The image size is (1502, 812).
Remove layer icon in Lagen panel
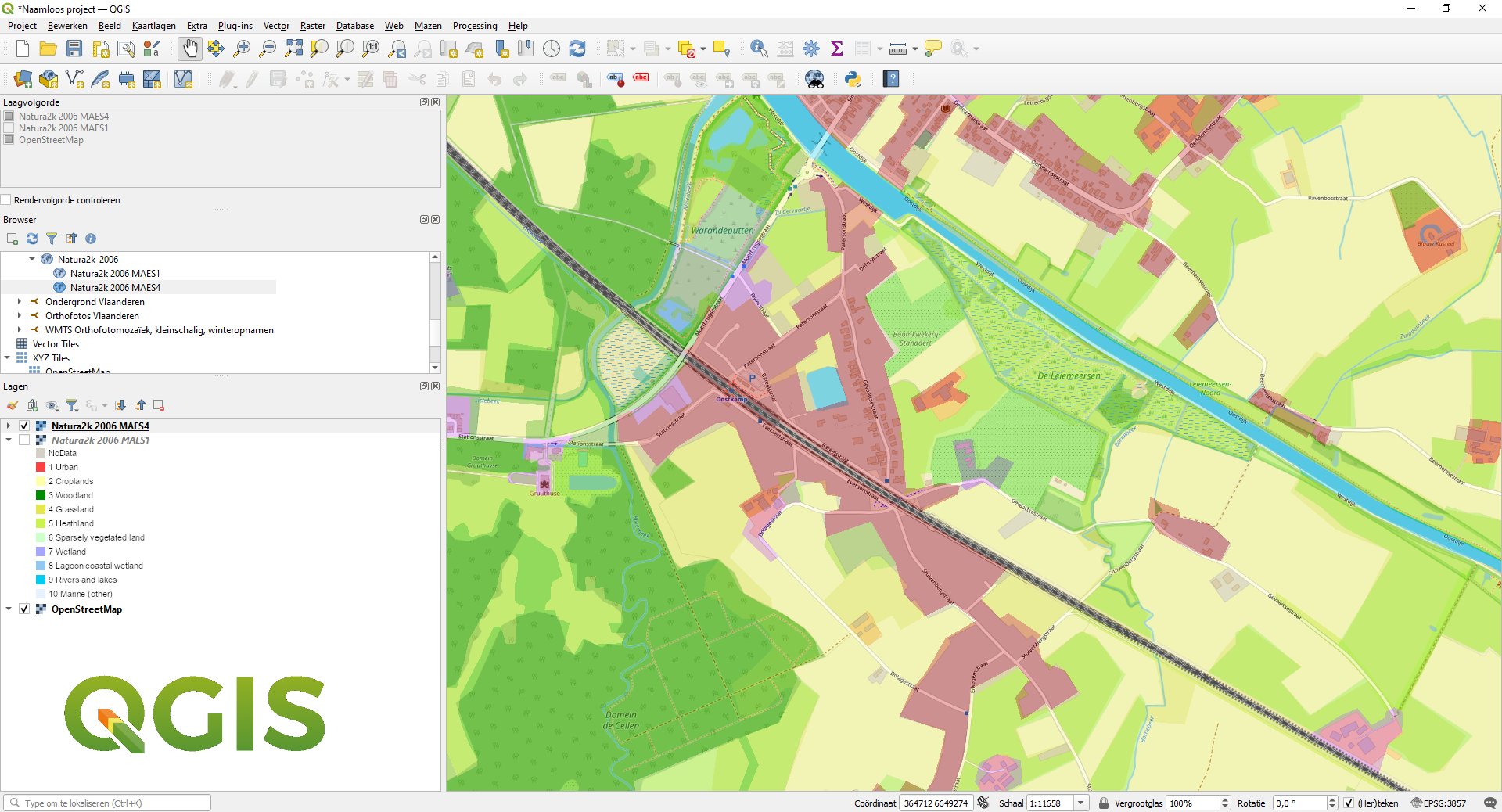point(159,405)
